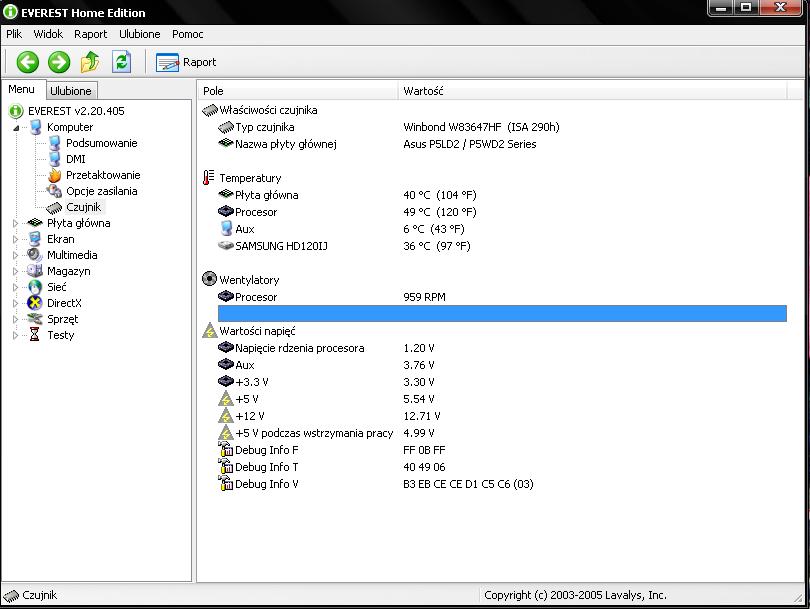Click the Sprzęt hardware icon
This screenshot has height=609, width=810.
click(x=35, y=319)
